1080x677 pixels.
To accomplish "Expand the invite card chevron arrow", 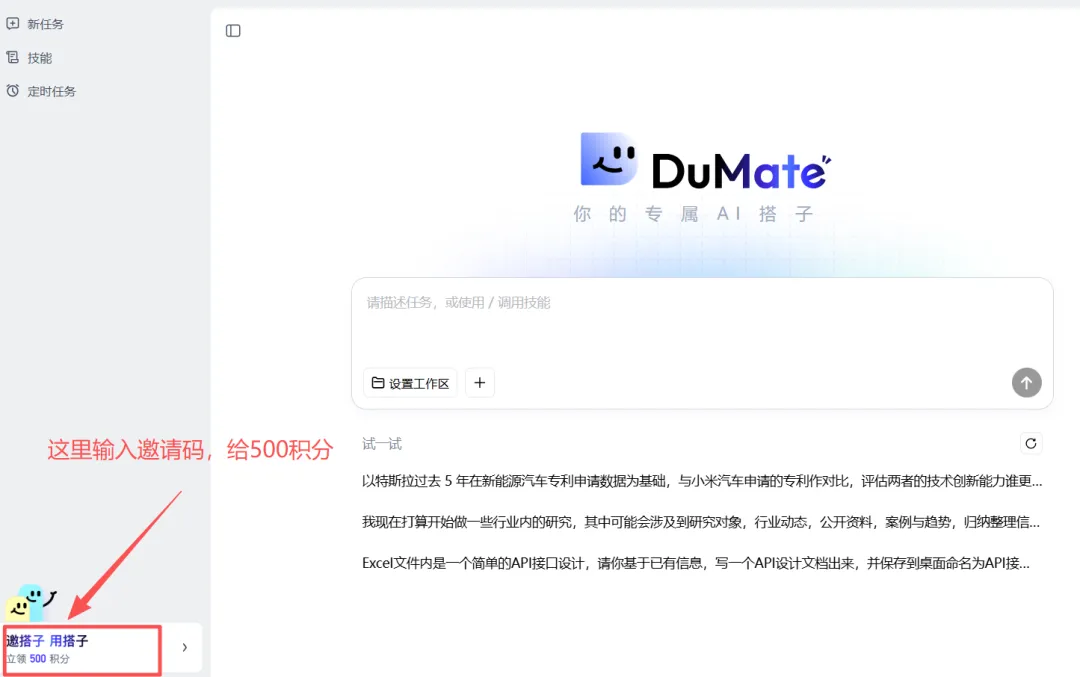I will point(184,647).
